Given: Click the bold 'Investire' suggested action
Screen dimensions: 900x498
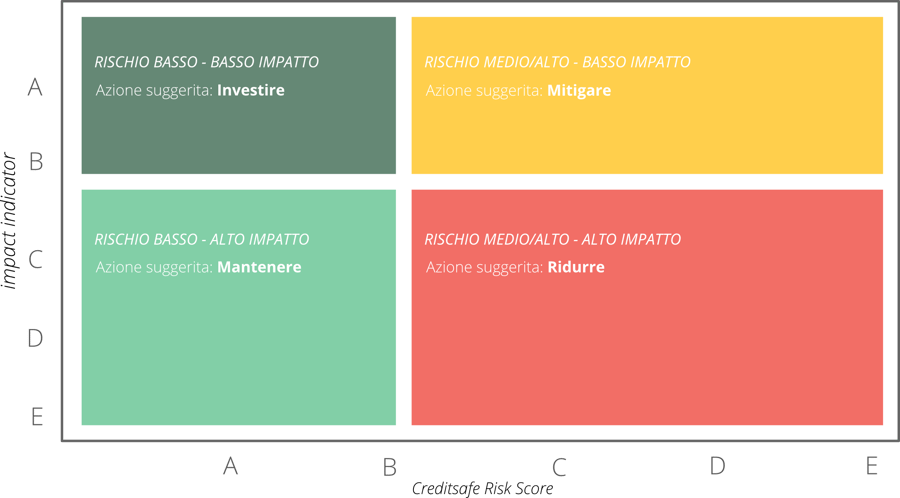Looking at the screenshot, I should 250,90.
